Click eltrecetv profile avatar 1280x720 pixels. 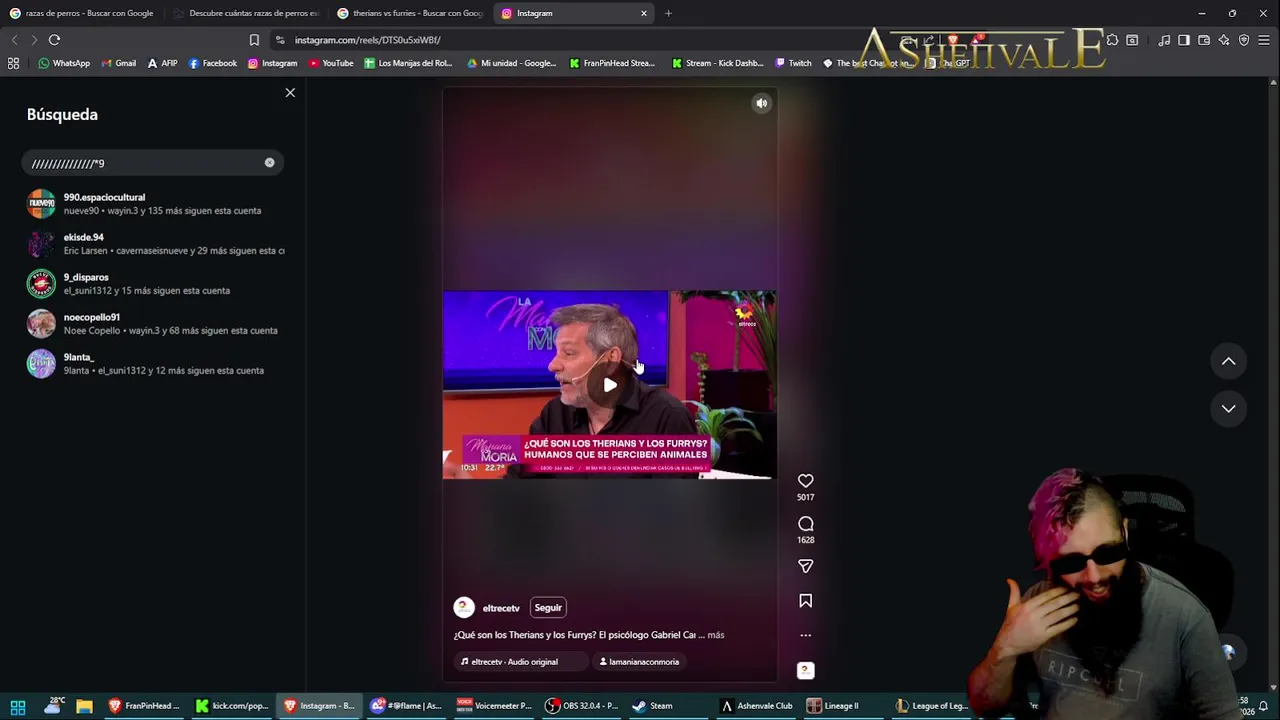point(464,608)
